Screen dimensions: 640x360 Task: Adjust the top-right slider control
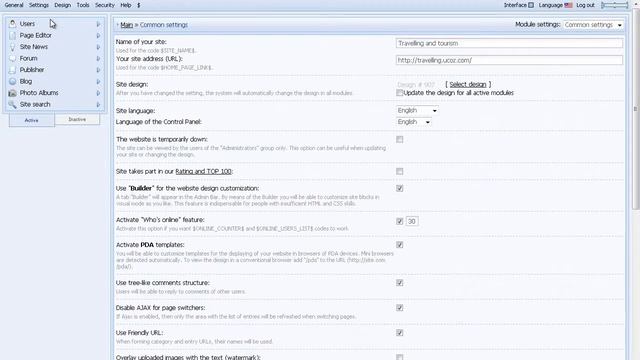coord(614,5)
